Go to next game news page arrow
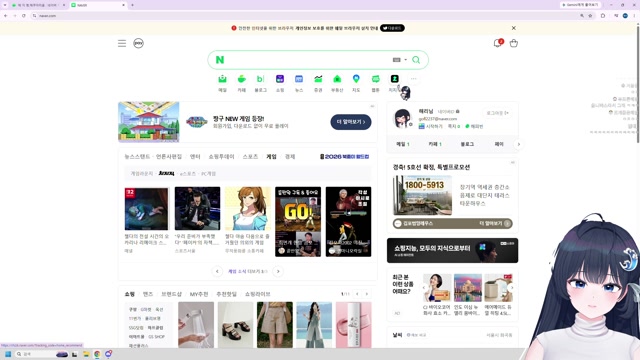This screenshot has width=640, height=360. [278, 271]
